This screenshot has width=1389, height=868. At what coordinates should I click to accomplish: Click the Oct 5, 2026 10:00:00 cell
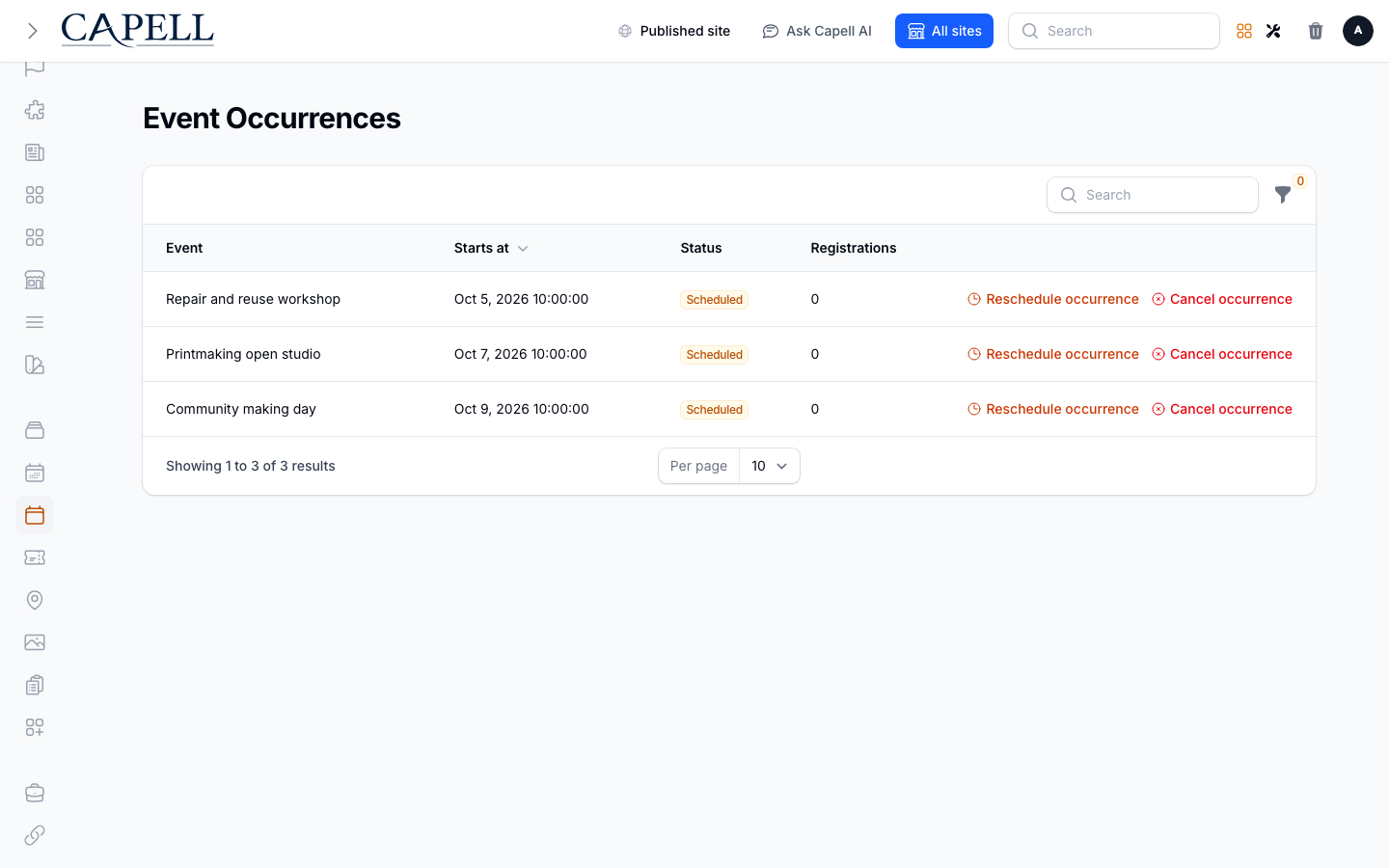coord(521,299)
